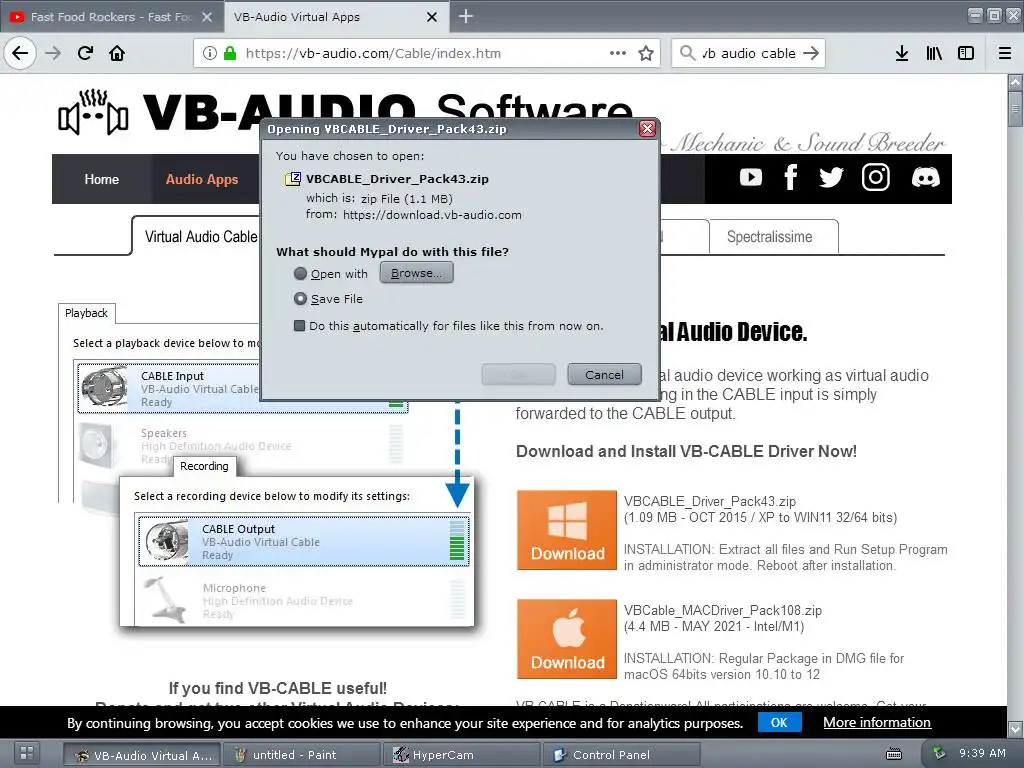The image size is (1024, 768).
Task: Open VB-Audio Twitter bird icon
Action: (831, 177)
